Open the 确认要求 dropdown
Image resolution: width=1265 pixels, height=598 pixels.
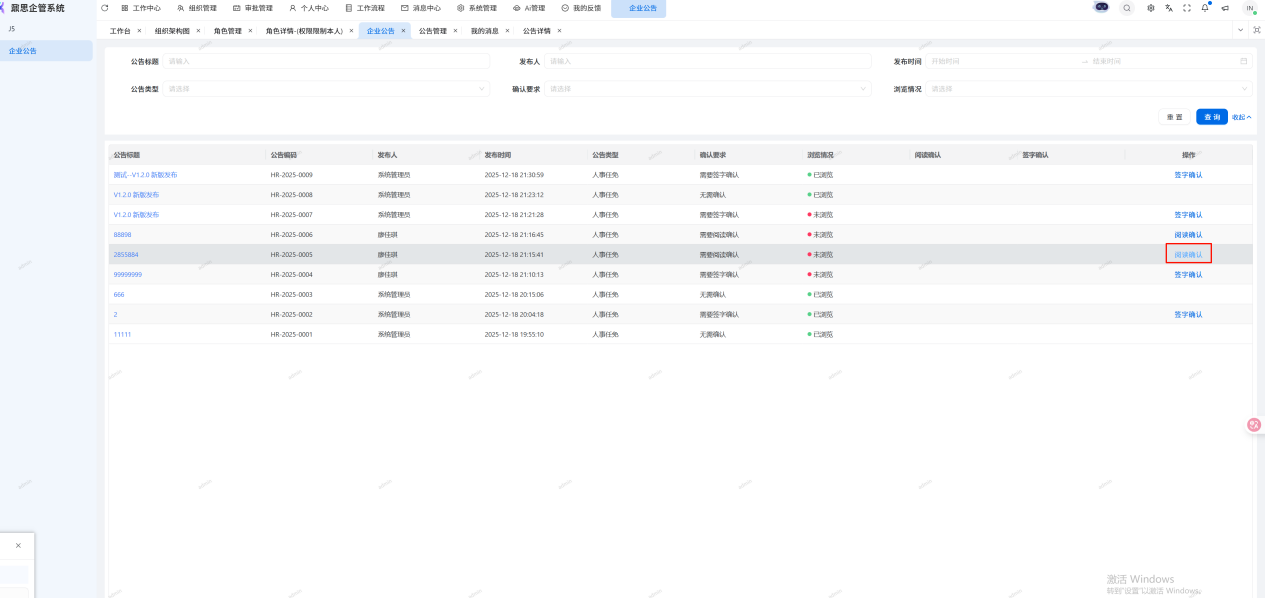707,89
